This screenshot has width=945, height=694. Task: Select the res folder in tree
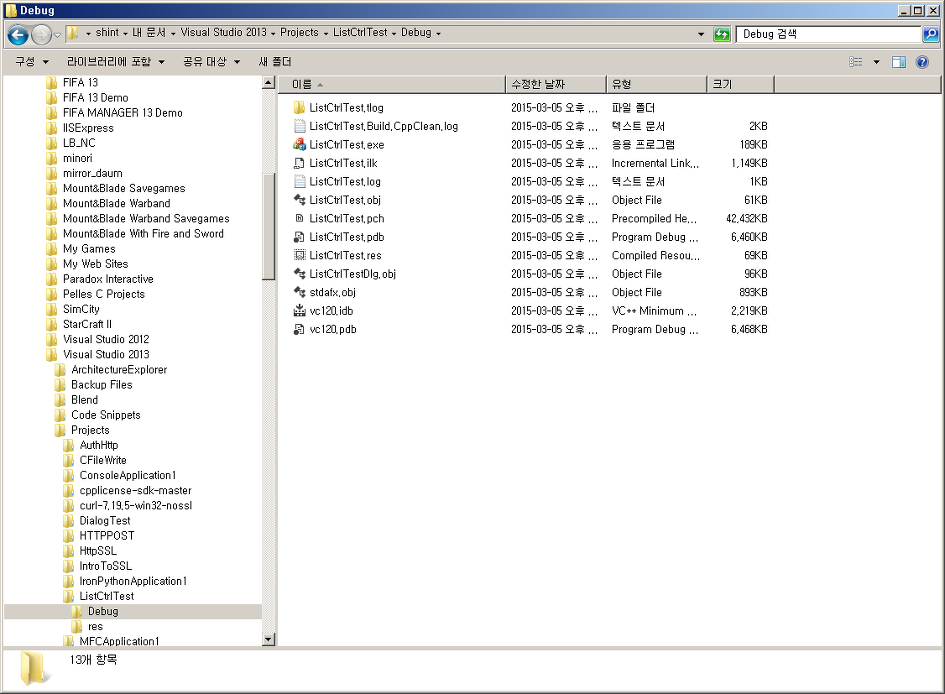click(95, 627)
